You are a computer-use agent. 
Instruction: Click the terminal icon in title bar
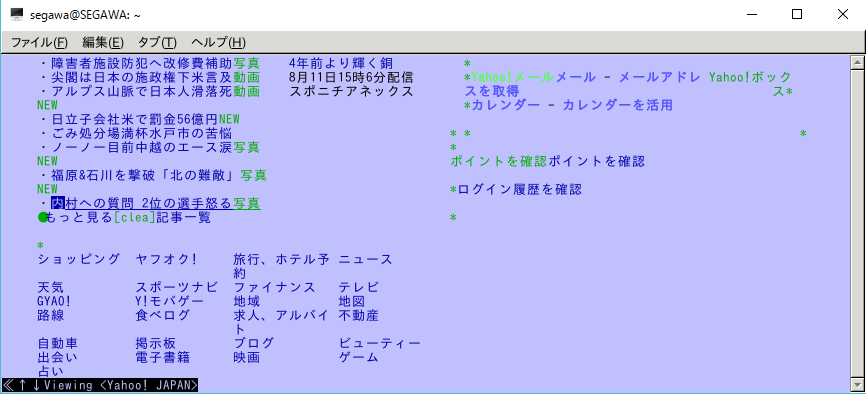[17, 14]
